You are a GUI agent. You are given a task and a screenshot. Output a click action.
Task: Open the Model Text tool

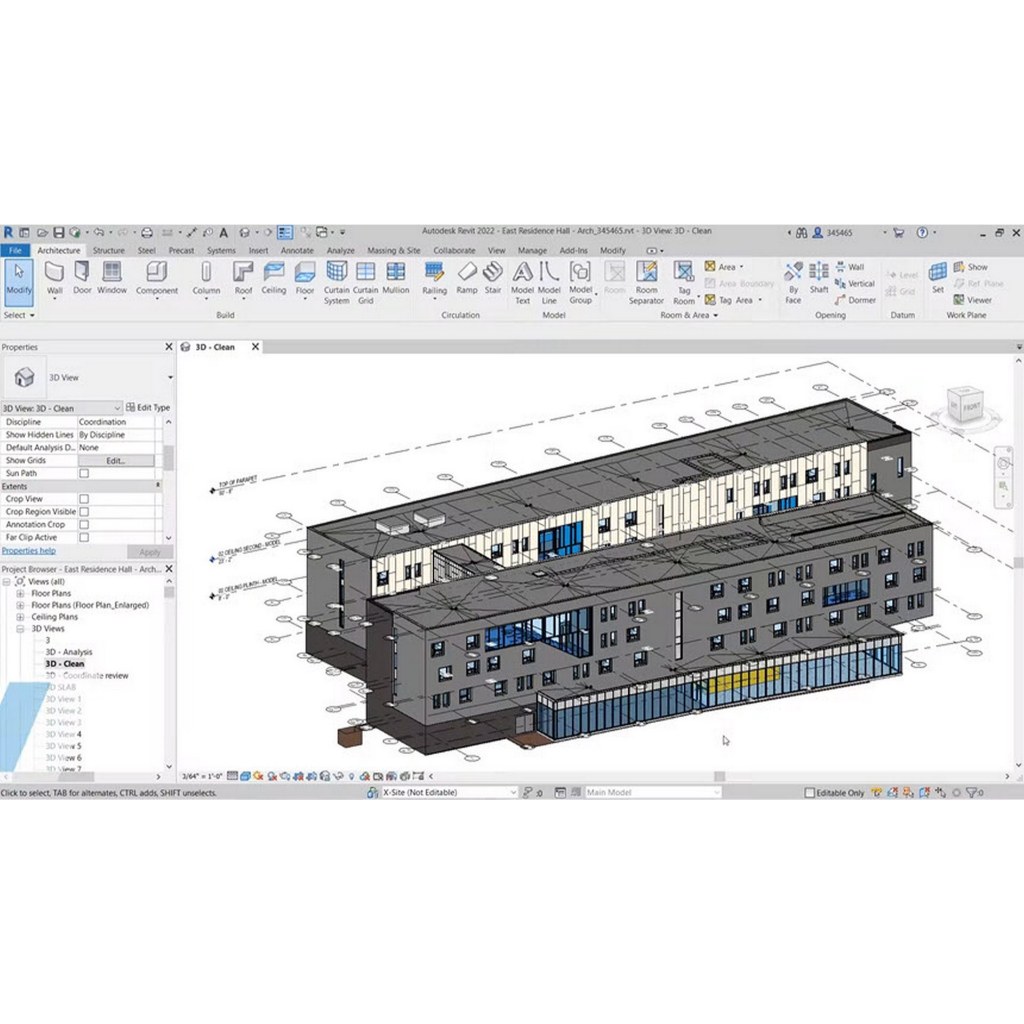[522, 278]
